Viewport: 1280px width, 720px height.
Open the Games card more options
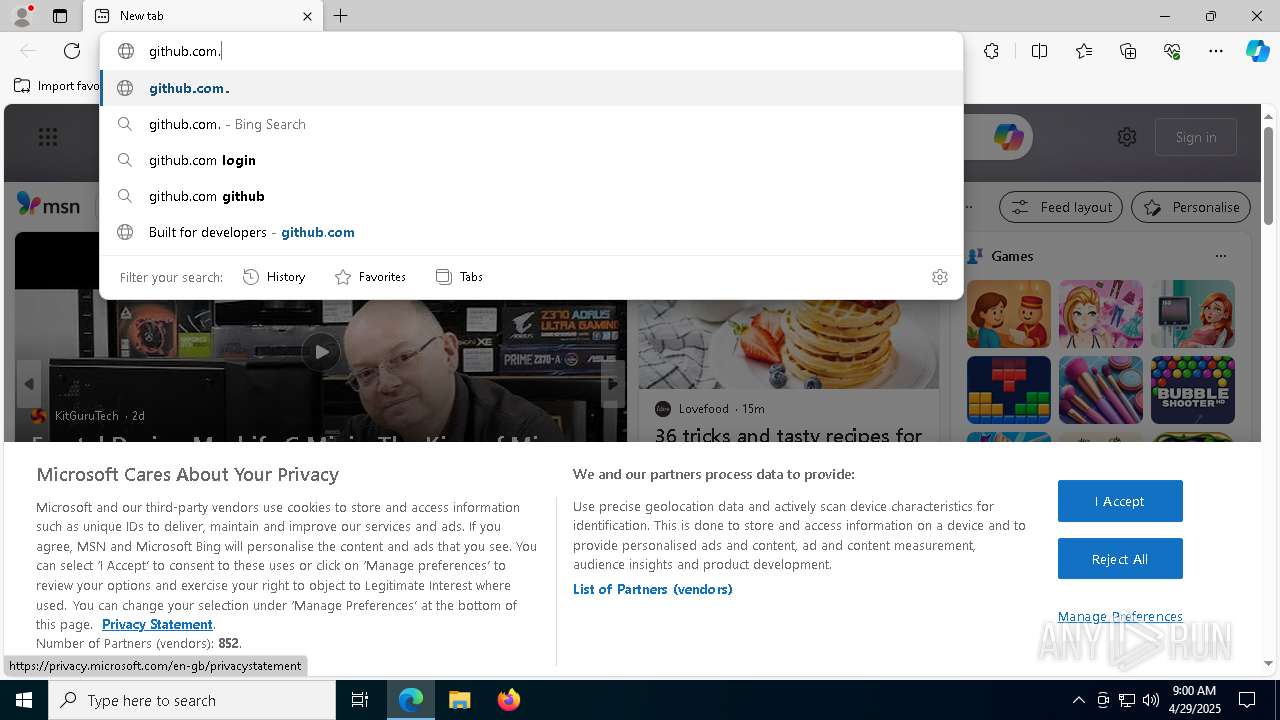[x=1220, y=256]
